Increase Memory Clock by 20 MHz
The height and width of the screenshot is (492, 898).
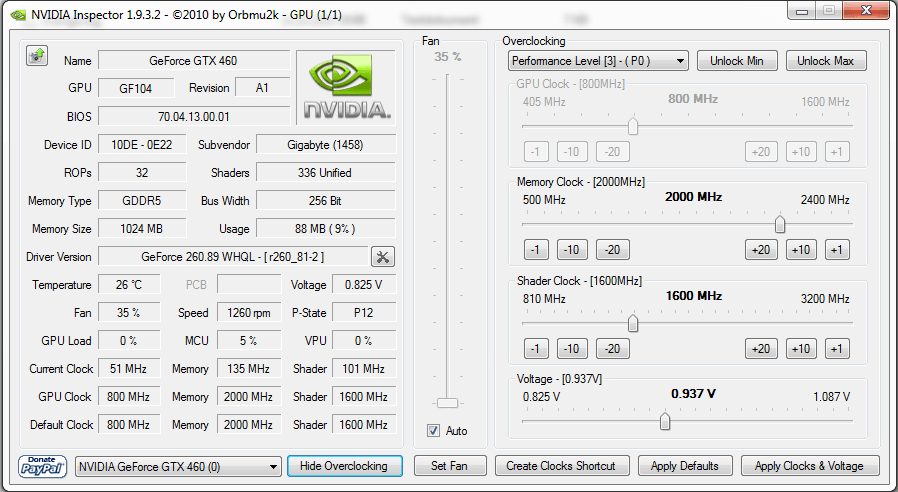click(761, 250)
